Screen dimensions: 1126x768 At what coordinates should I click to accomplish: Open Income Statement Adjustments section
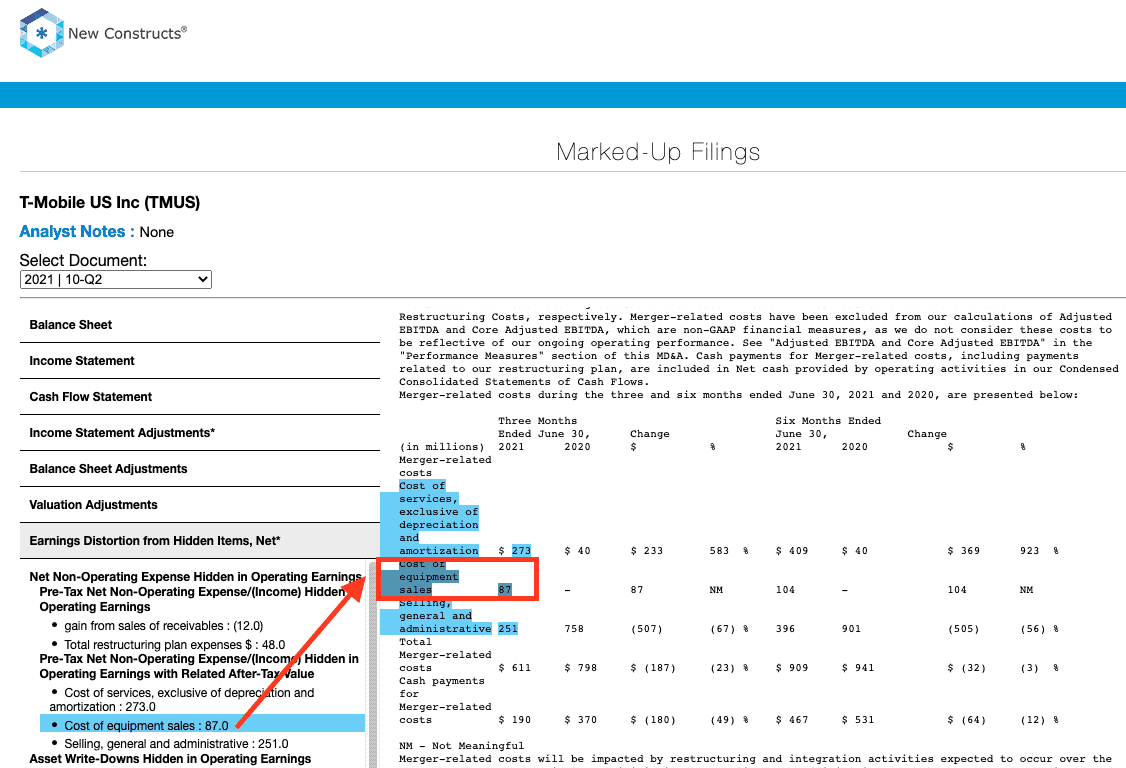[200, 432]
